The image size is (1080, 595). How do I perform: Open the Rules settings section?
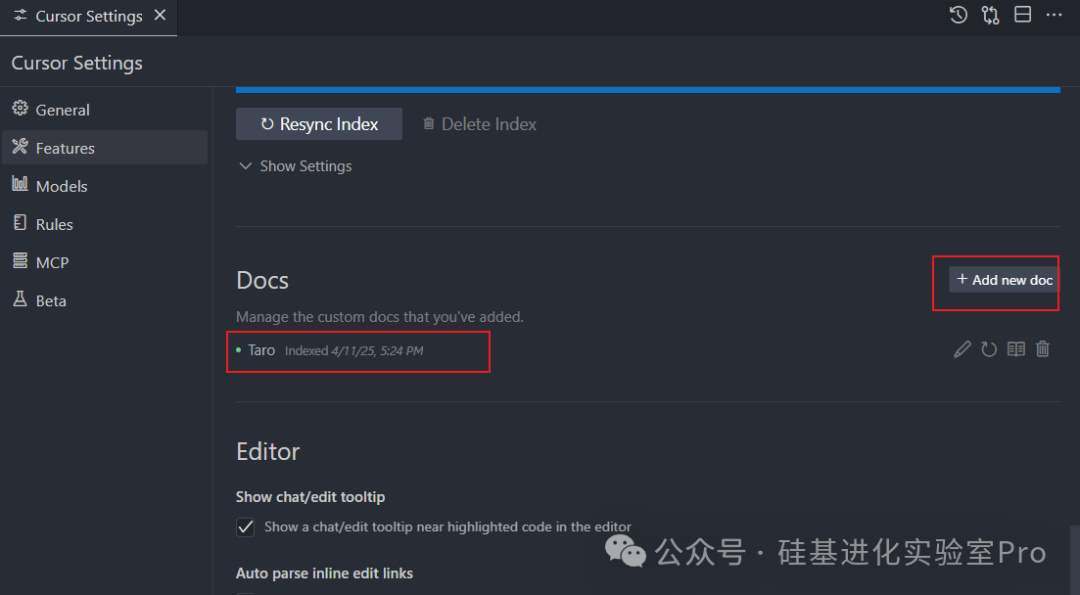coord(105,224)
